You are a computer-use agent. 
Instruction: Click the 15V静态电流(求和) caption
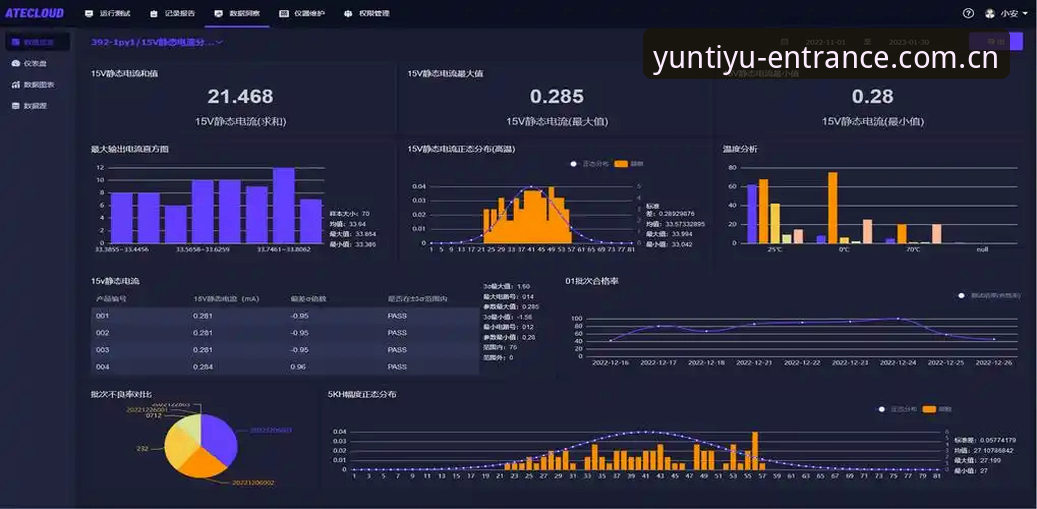click(x=241, y=122)
